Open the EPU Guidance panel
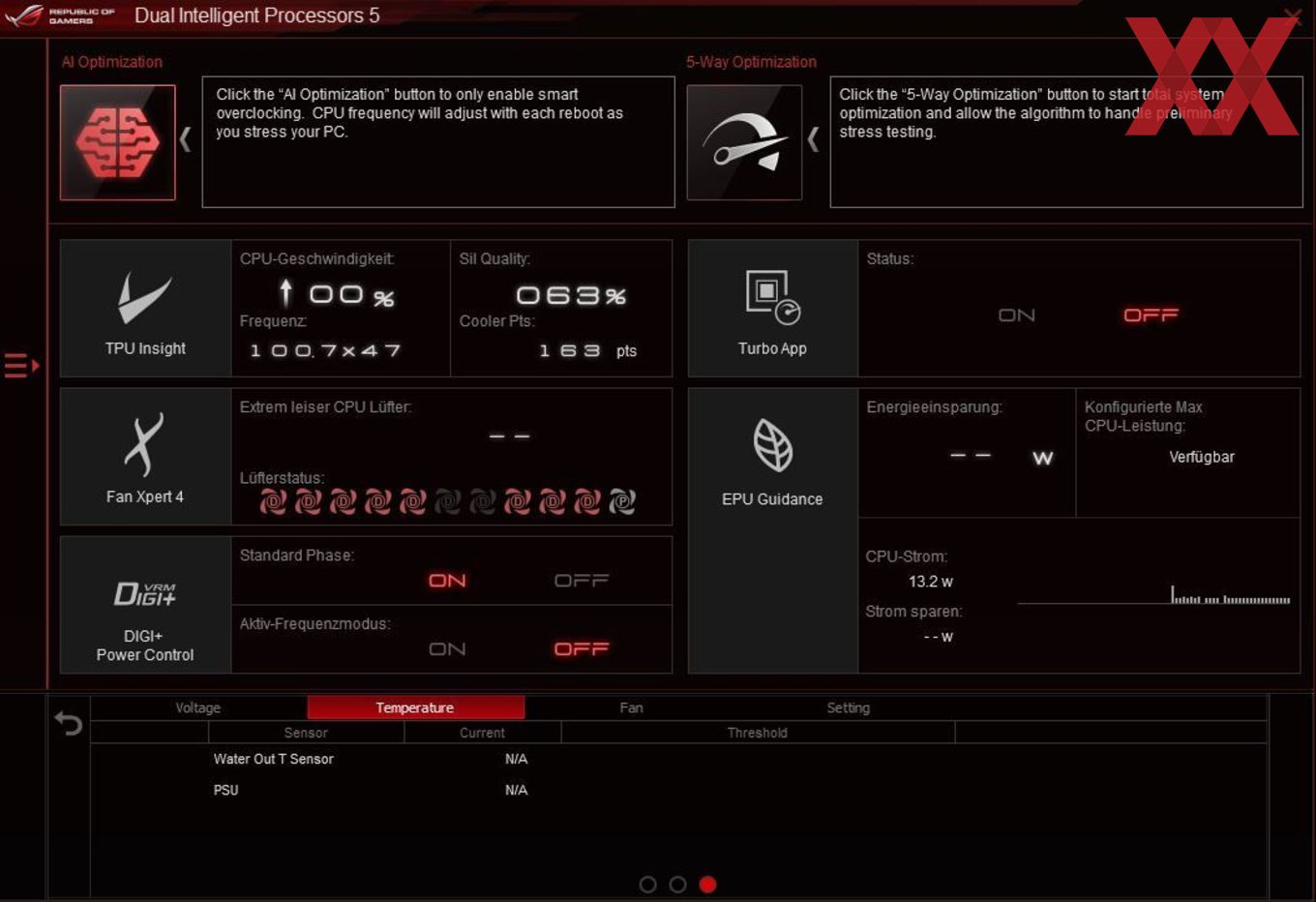Image resolution: width=1316 pixels, height=902 pixels. point(772,530)
